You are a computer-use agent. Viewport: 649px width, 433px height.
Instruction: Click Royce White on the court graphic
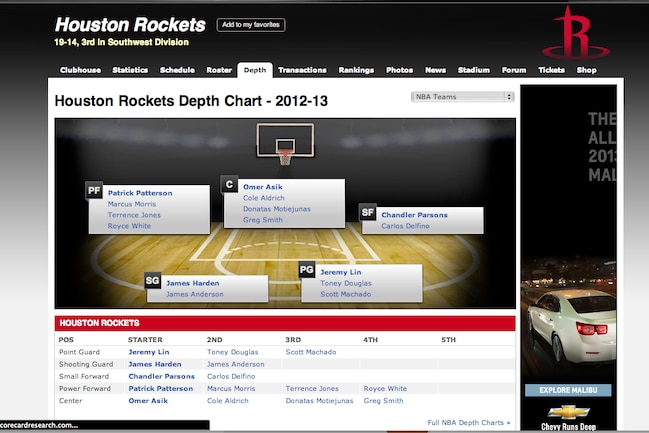pyautogui.click(x=129, y=226)
